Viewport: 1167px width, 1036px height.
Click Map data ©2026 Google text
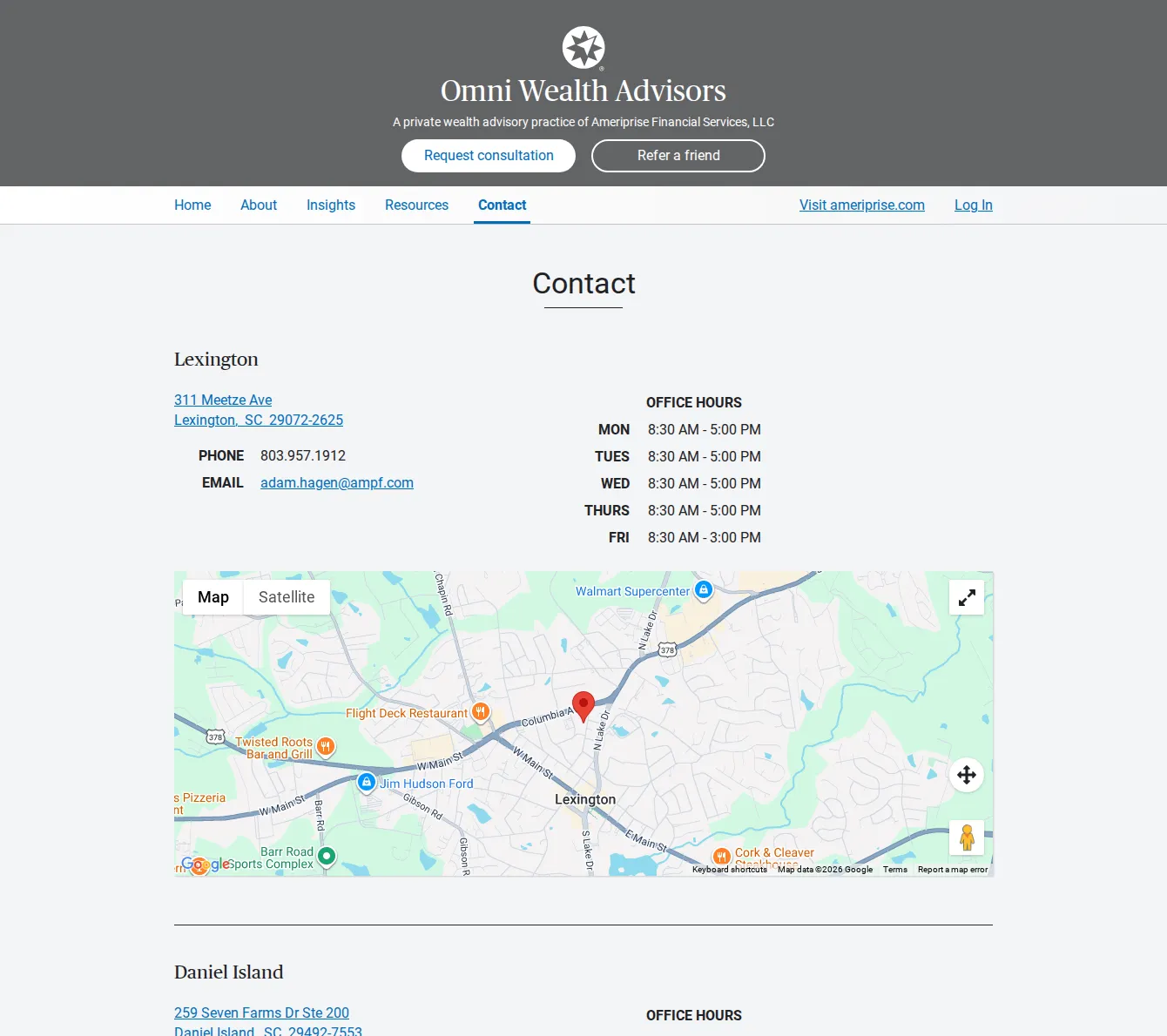point(826,870)
